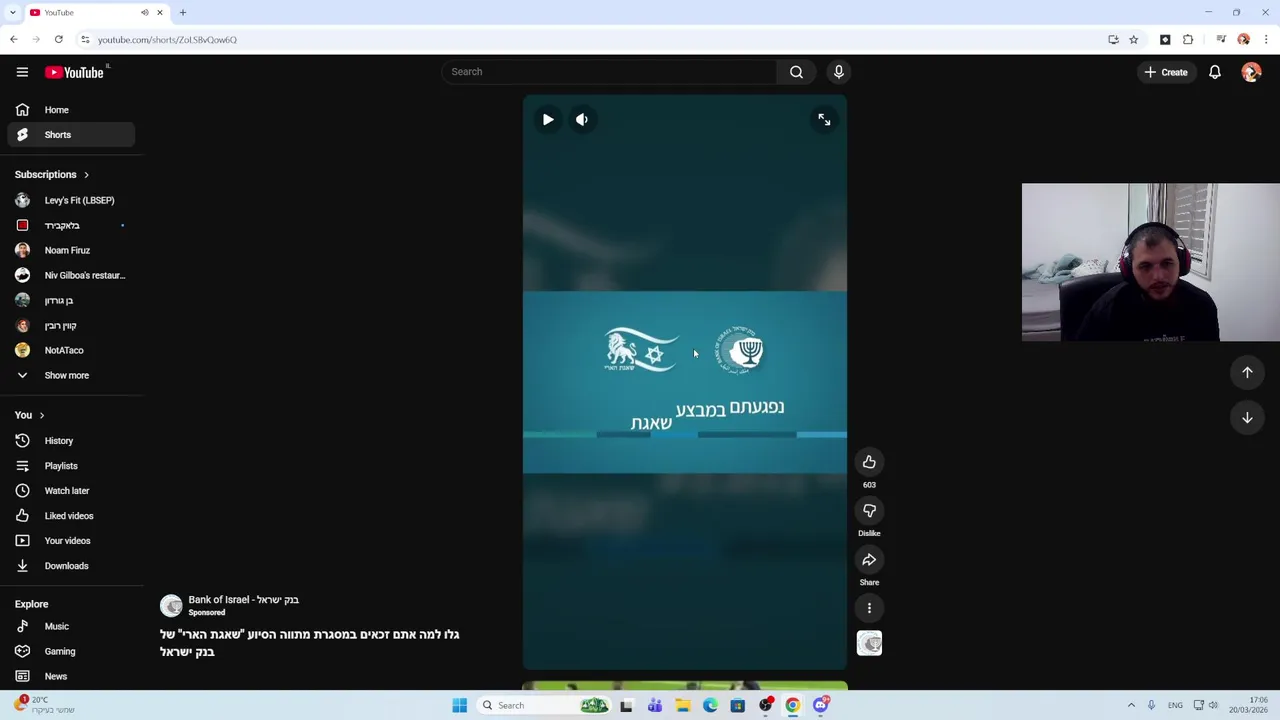Click the sponsored video title text

click(x=309, y=643)
